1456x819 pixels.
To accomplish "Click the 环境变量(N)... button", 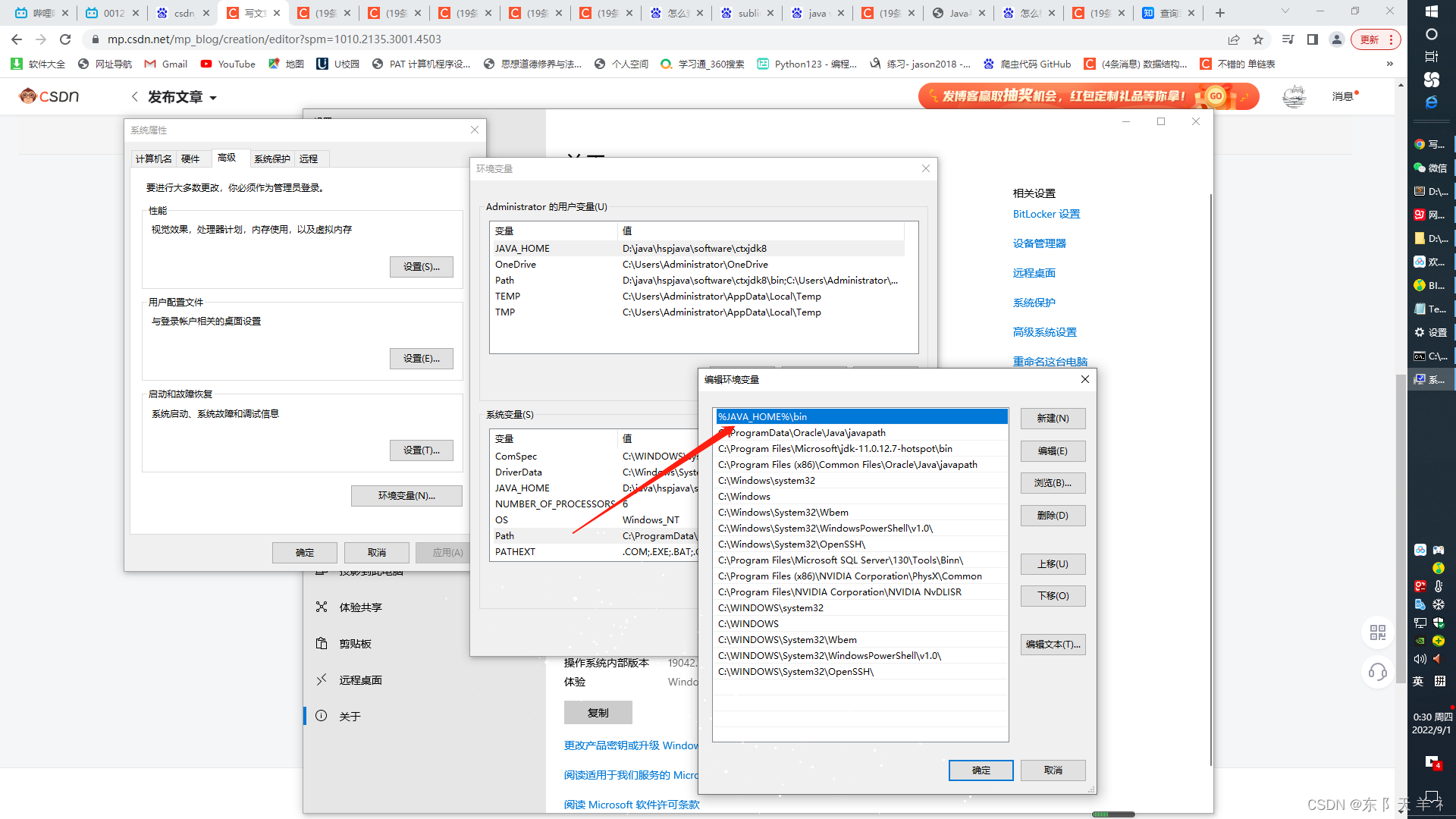I will coord(406,496).
